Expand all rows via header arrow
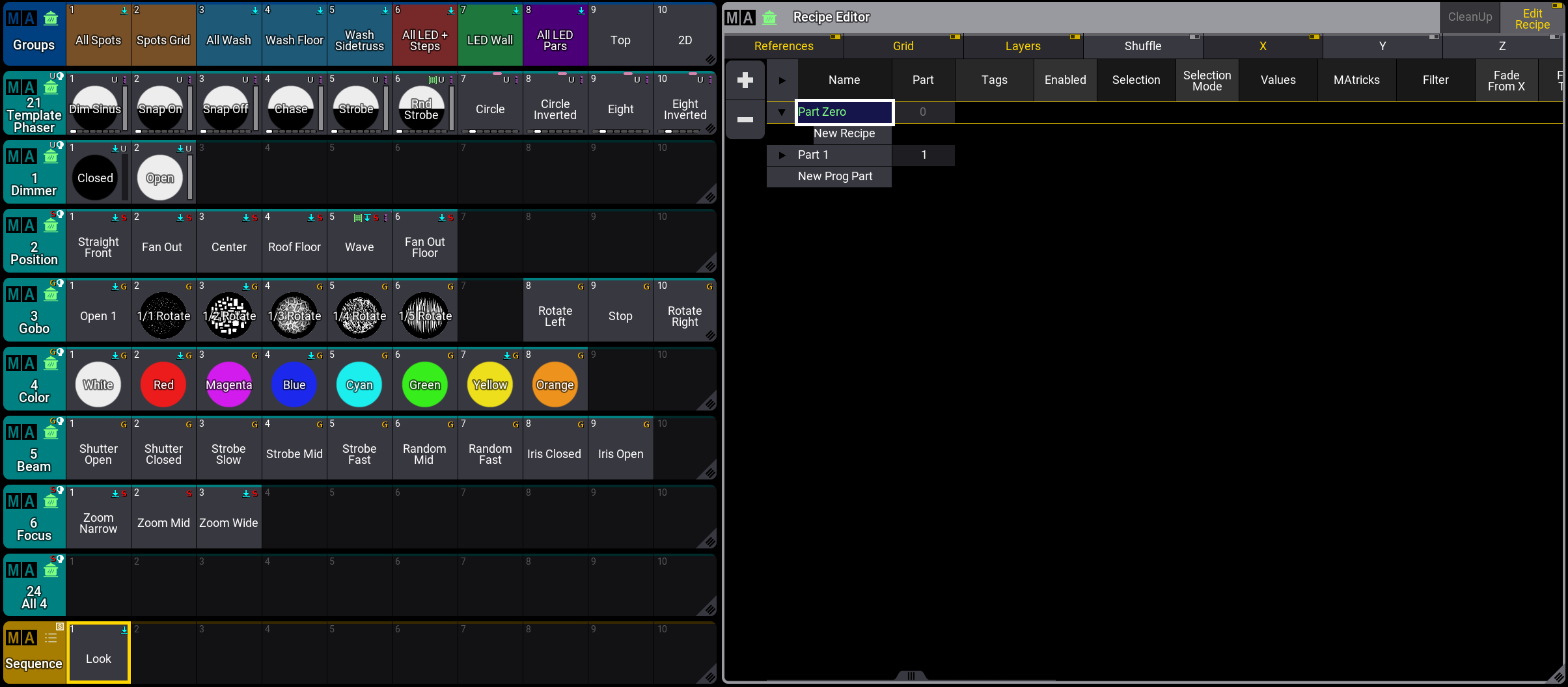The height and width of the screenshot is (687, 1568). pos(782,80)
